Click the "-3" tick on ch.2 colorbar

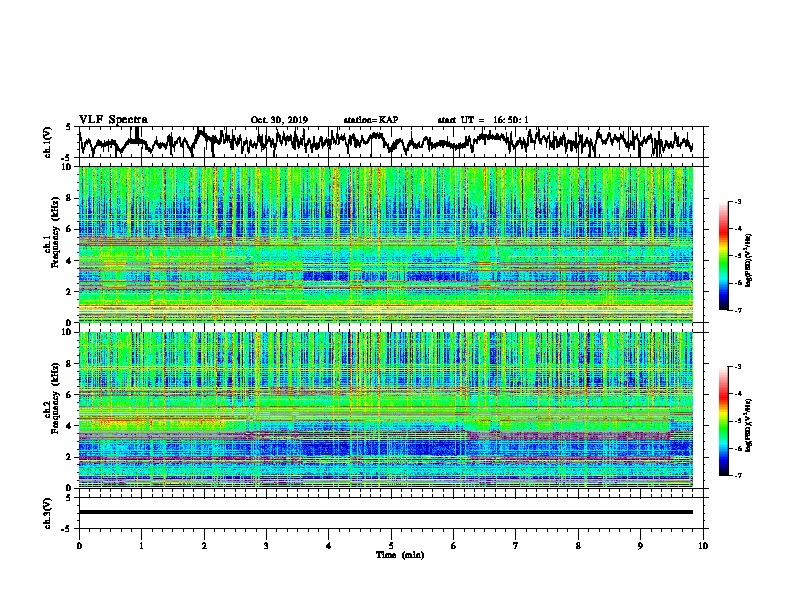click(x=738, y=367)
